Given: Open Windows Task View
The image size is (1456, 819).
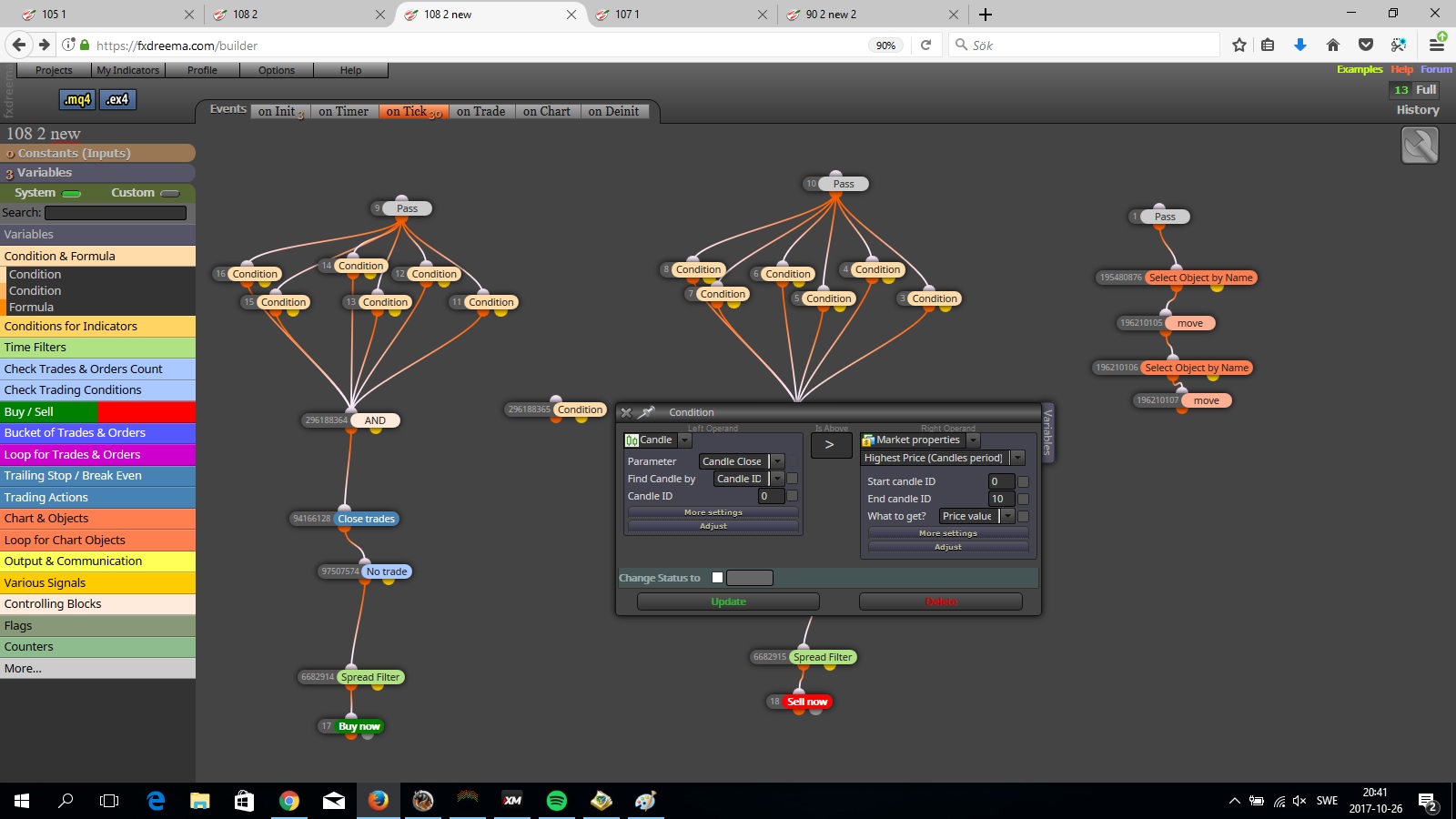Looking at the screenshot, I should coord(109,801).
